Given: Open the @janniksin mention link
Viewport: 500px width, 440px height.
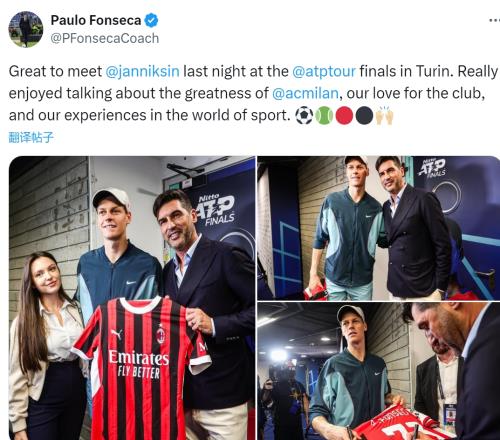Looking at the screenshot, I should click(x=142, y=71).
